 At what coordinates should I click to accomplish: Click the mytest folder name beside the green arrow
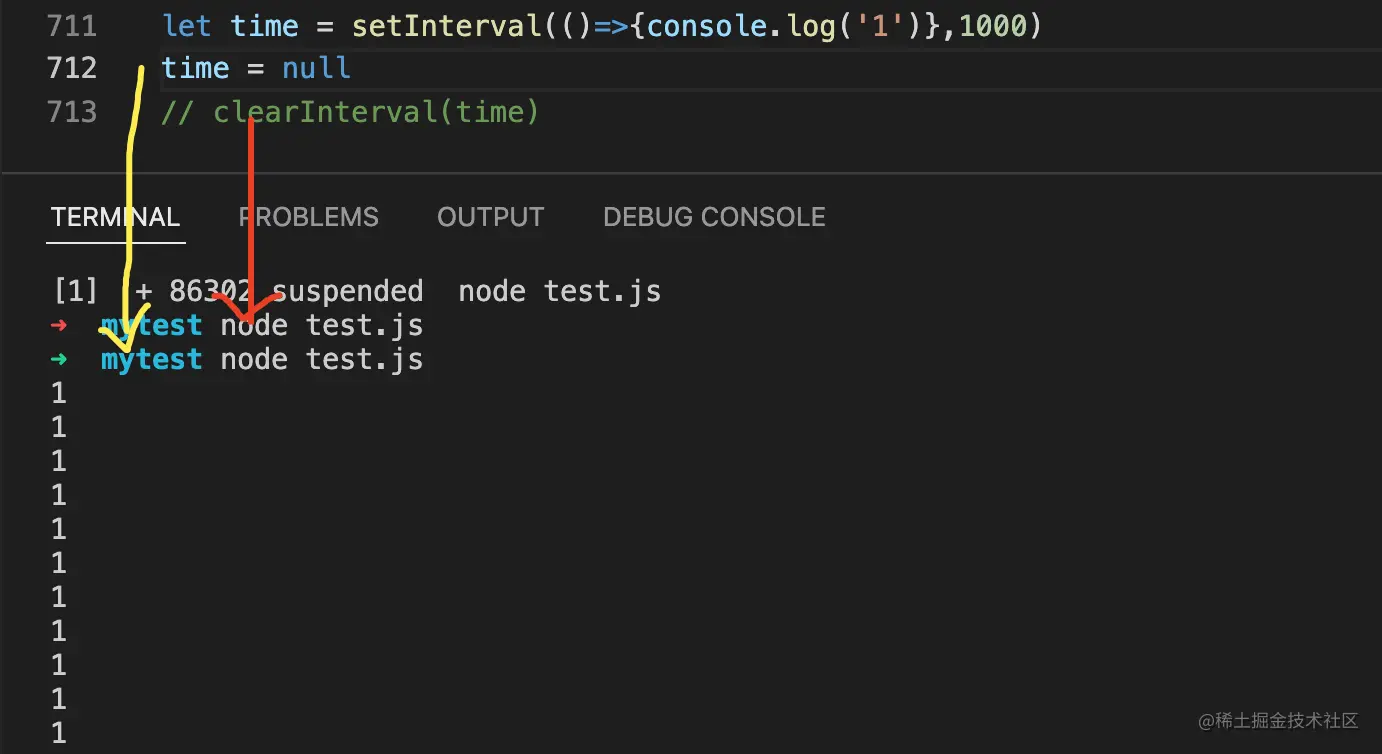[151, 359]
